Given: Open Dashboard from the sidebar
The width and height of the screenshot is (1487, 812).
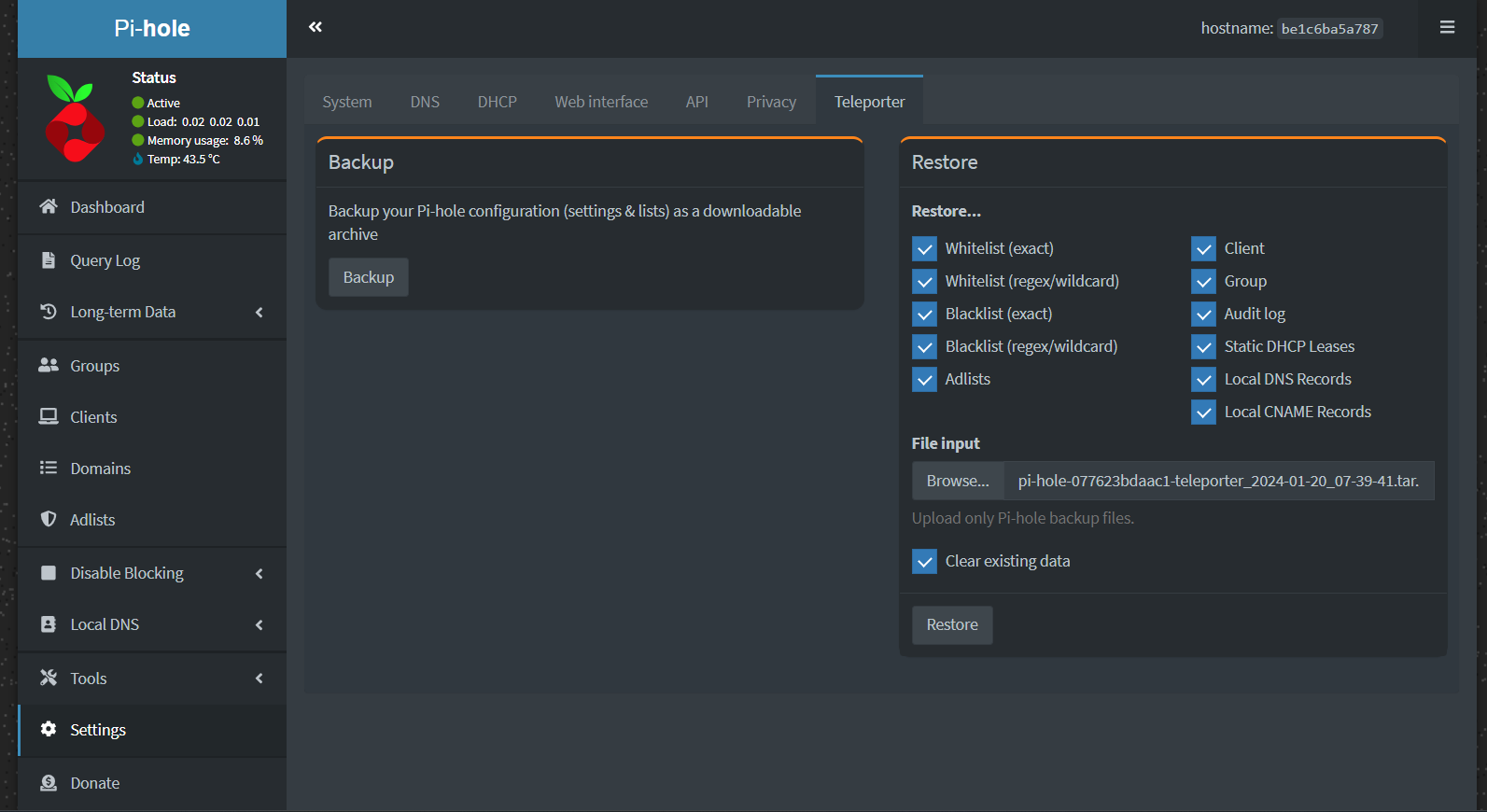Looking at the screenshot, I should 152,207.
